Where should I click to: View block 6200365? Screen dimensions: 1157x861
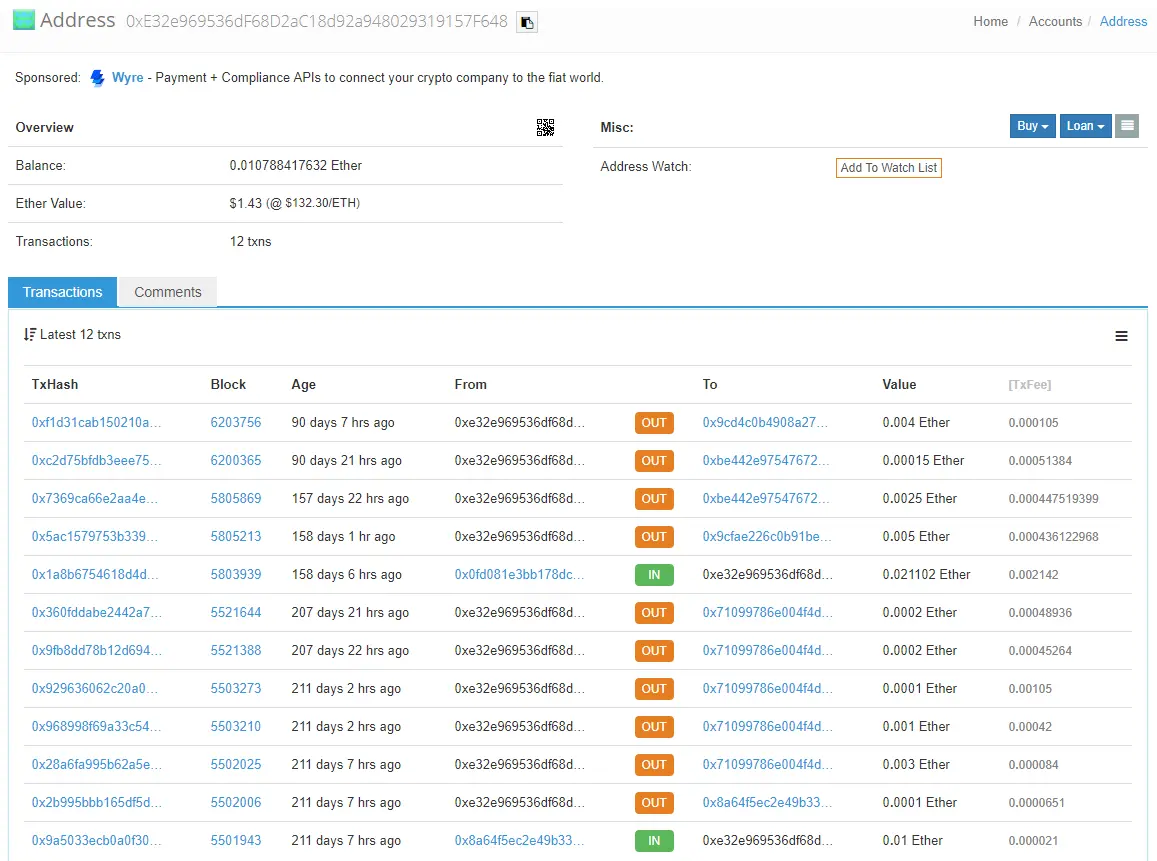235,460
